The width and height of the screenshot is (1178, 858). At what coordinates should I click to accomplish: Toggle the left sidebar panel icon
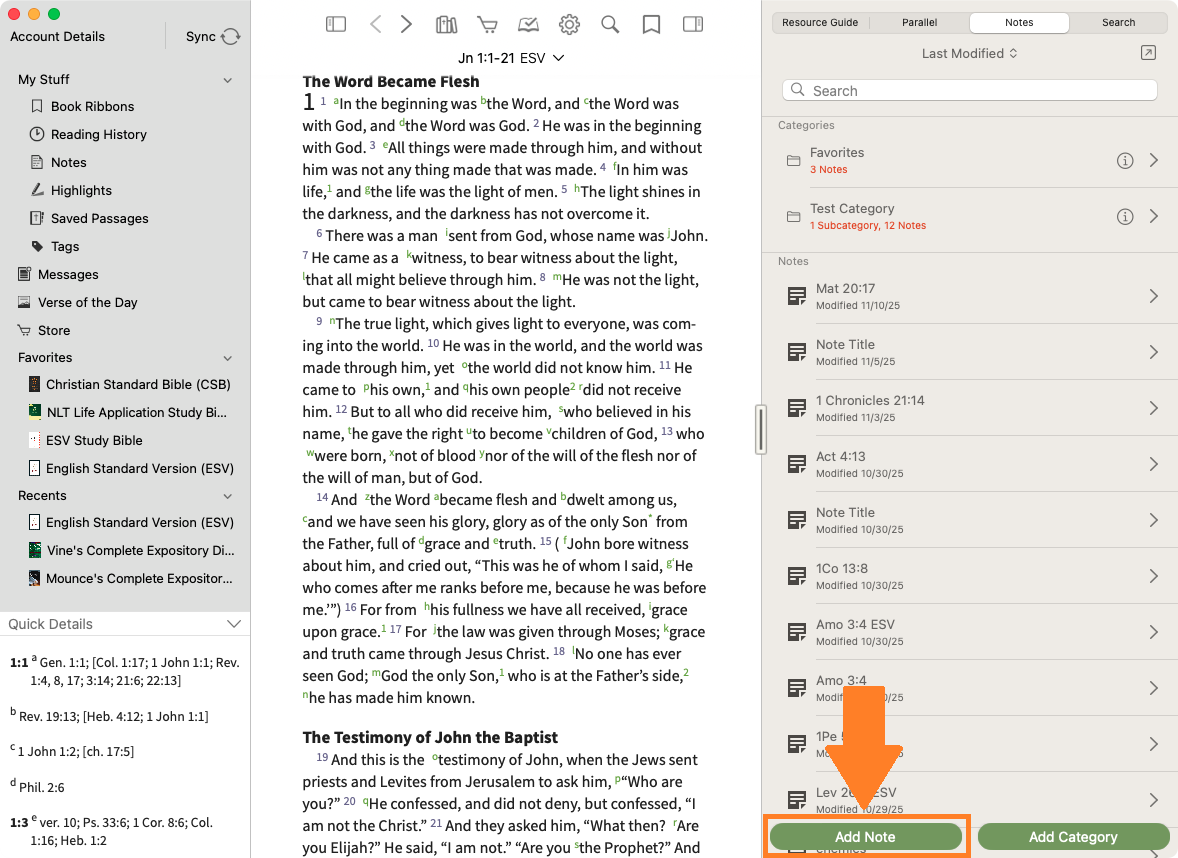[x=336, y=24]
